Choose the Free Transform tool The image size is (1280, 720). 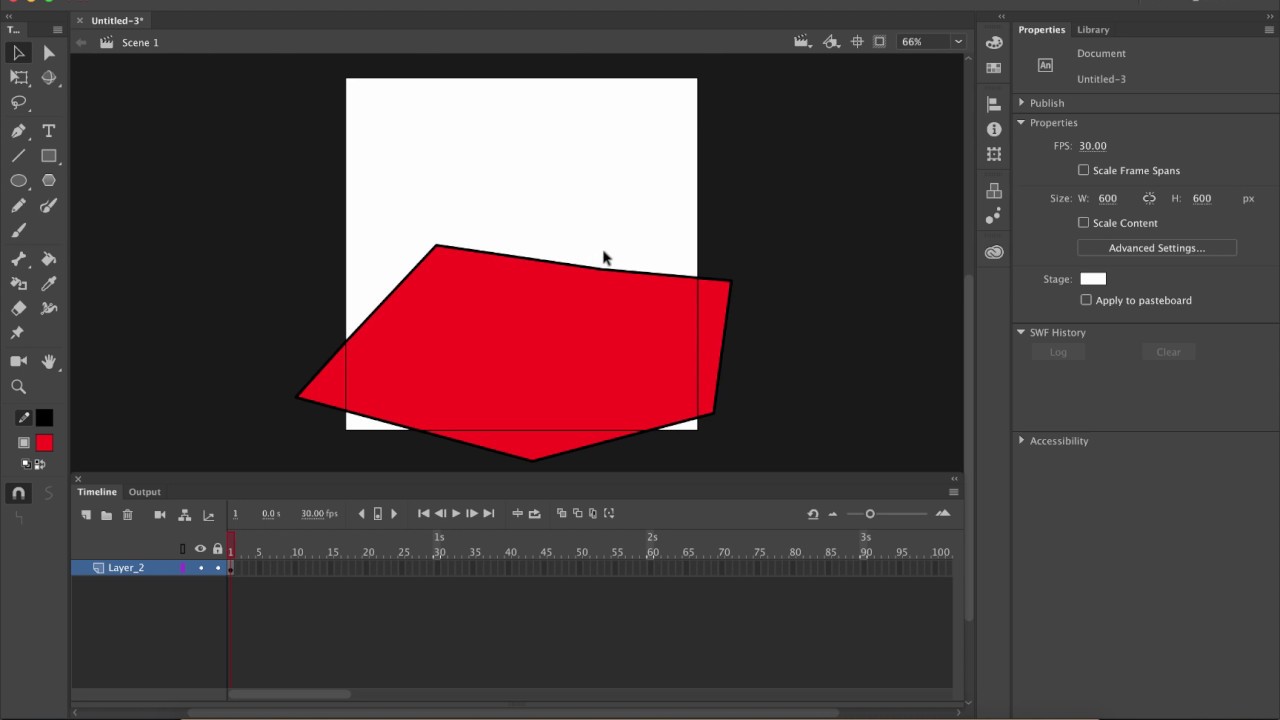pyautogui.click(x=19, y=77)
